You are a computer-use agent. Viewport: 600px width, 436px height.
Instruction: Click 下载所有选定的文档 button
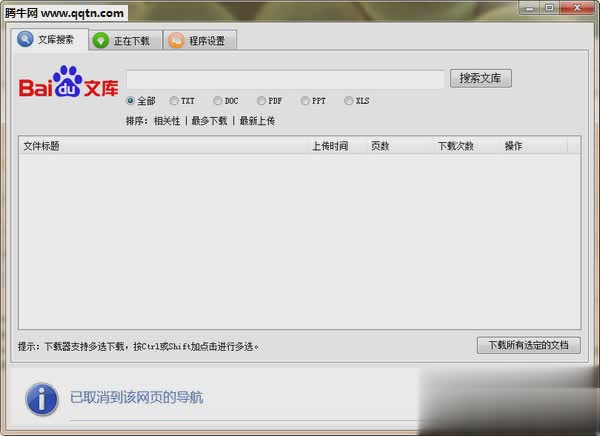point(528,345)
